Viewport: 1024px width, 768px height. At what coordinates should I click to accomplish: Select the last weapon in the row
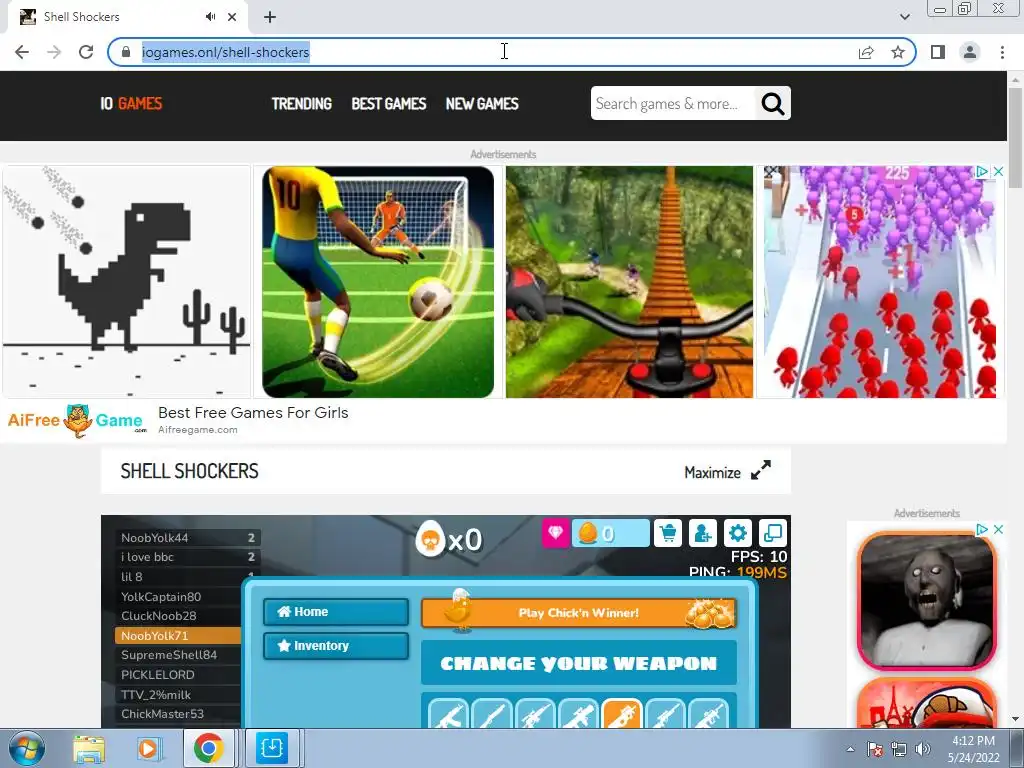709,713
